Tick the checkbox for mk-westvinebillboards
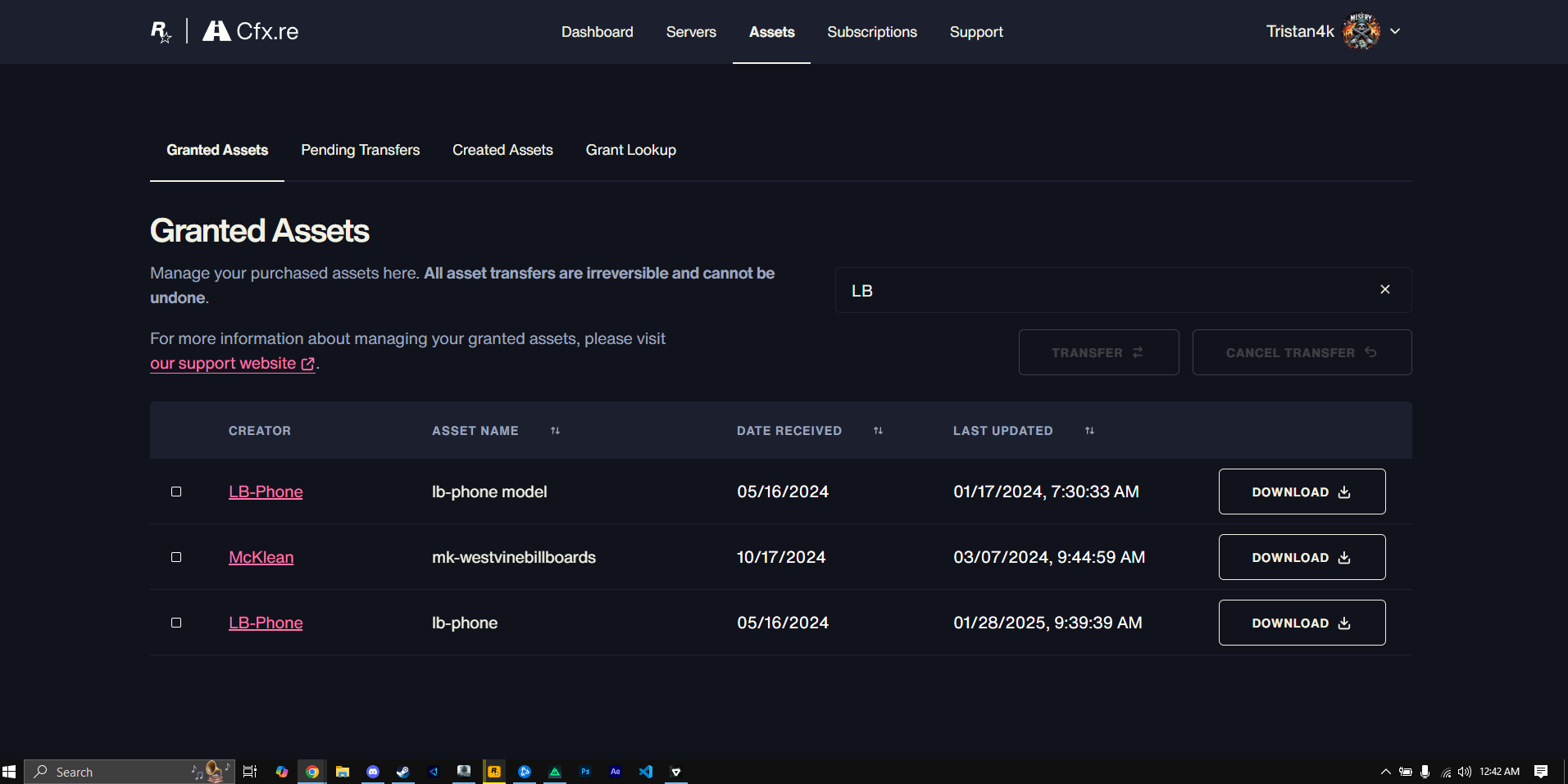Image resolution: width=1568 pixels, height=784 pixels. click(x=176, y=557)
